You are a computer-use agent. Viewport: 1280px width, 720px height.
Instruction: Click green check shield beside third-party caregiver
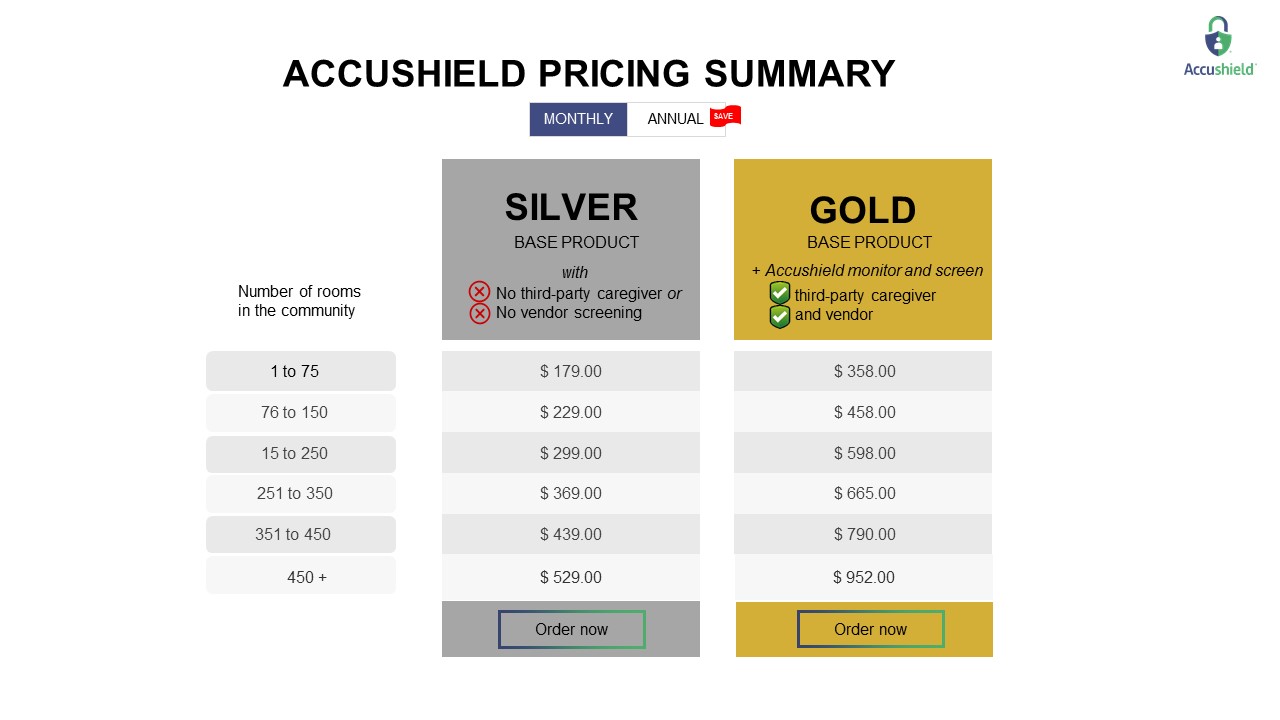point(780,293)
